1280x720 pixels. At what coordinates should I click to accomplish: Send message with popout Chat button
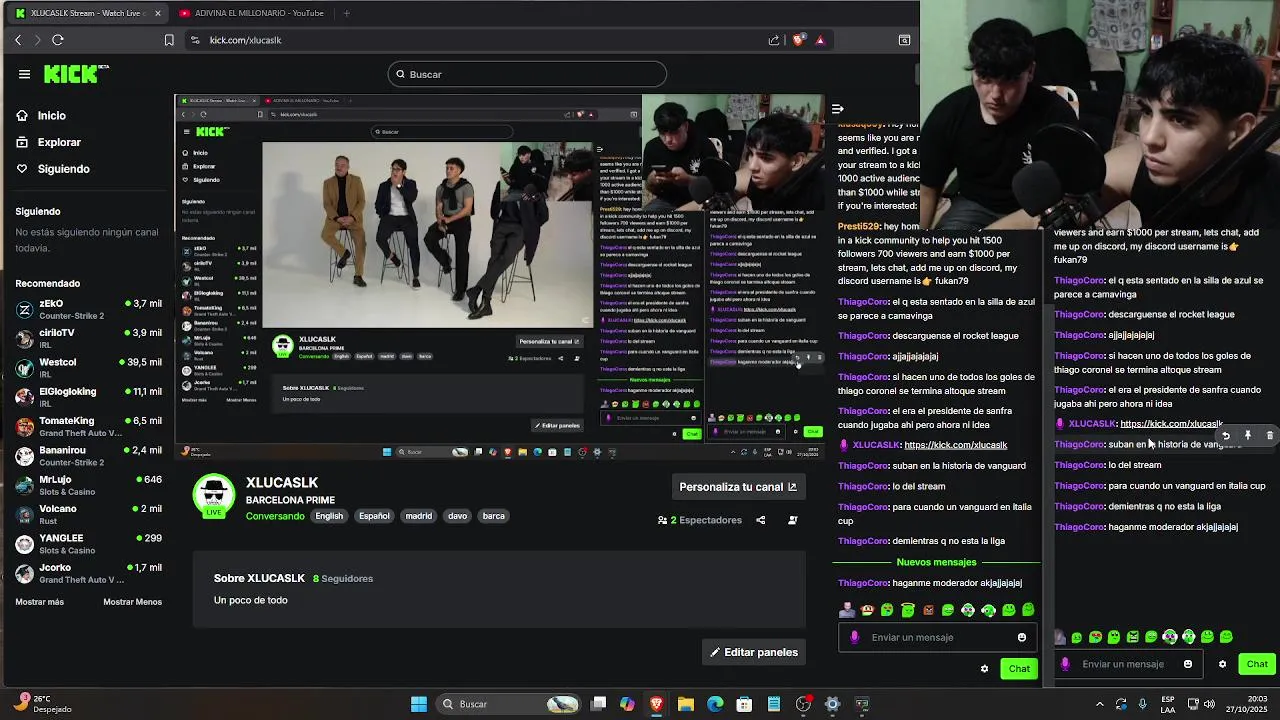coord(1257,664)
